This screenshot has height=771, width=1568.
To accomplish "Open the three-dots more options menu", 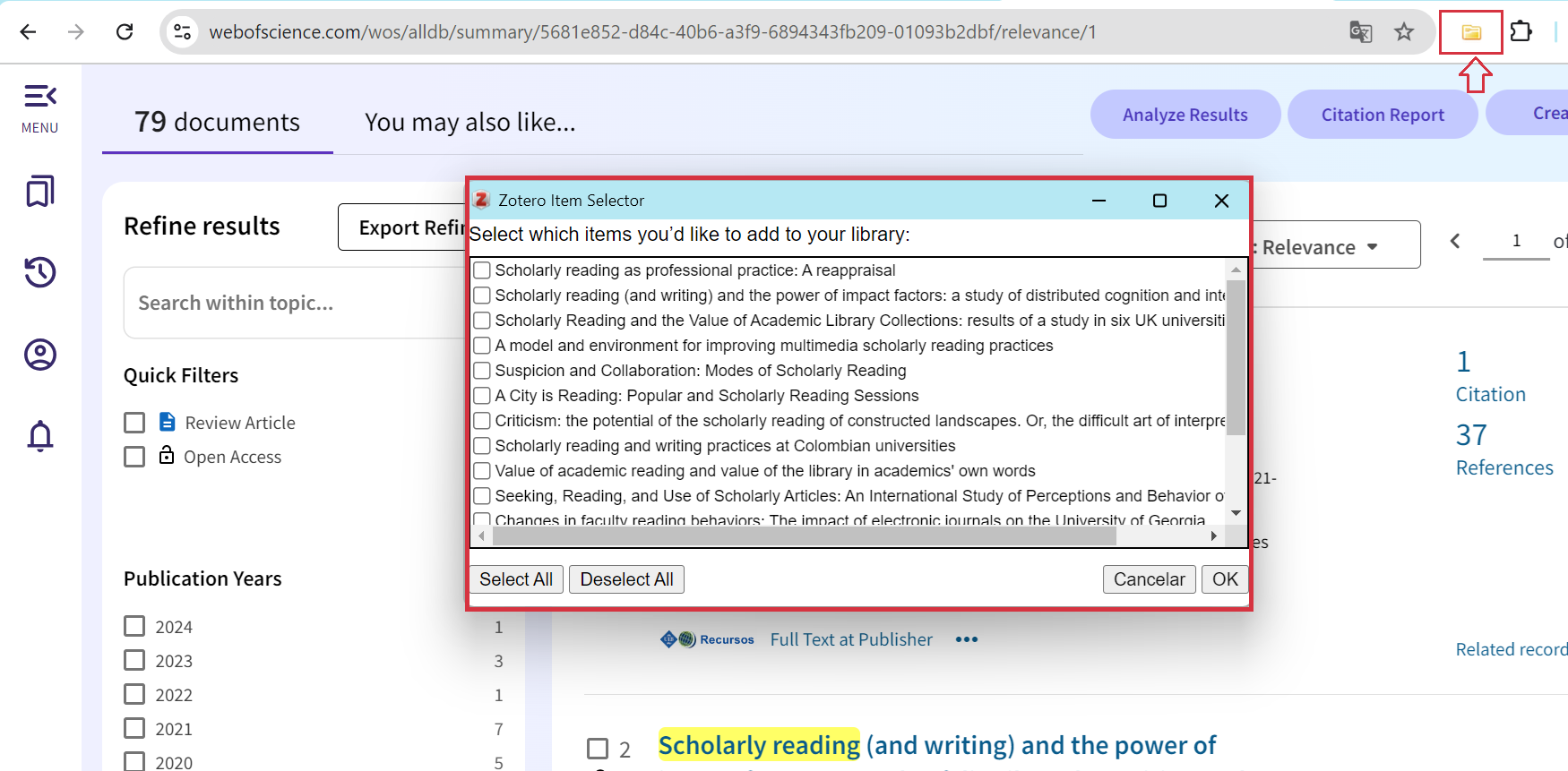I will [x=967, y=639].
